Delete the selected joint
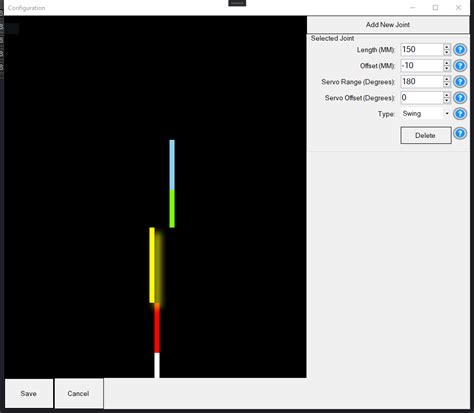The image size is (474, 413). coord(426,135)
